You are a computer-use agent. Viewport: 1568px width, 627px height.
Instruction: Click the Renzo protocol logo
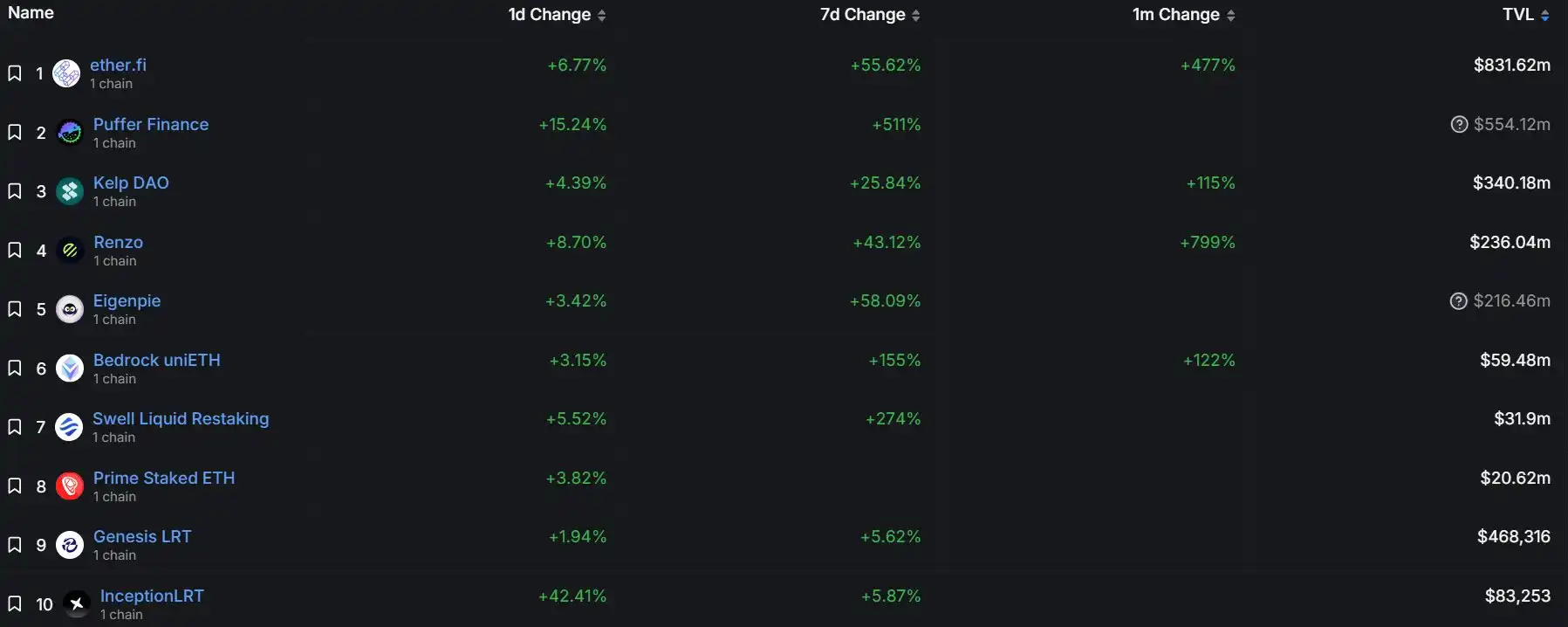pos(70,251)
